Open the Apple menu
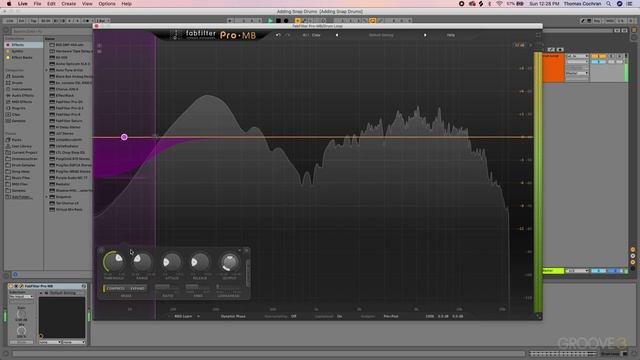640x360 pixels. tap(9, 4)
